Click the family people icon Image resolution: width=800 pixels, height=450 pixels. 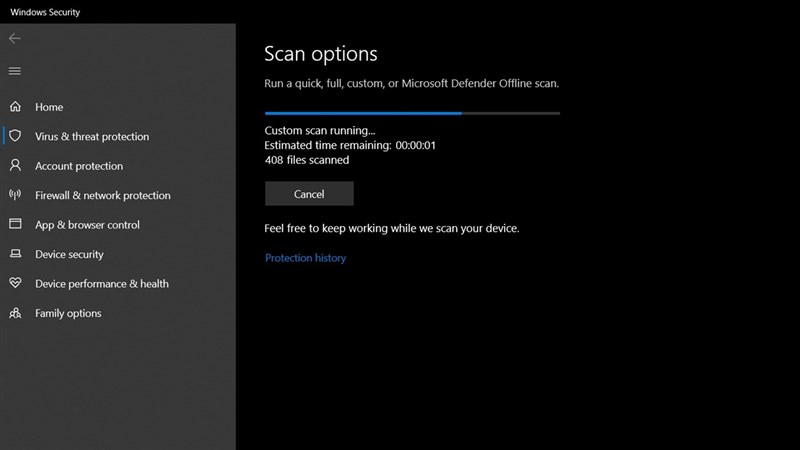[x=15, y=313]
